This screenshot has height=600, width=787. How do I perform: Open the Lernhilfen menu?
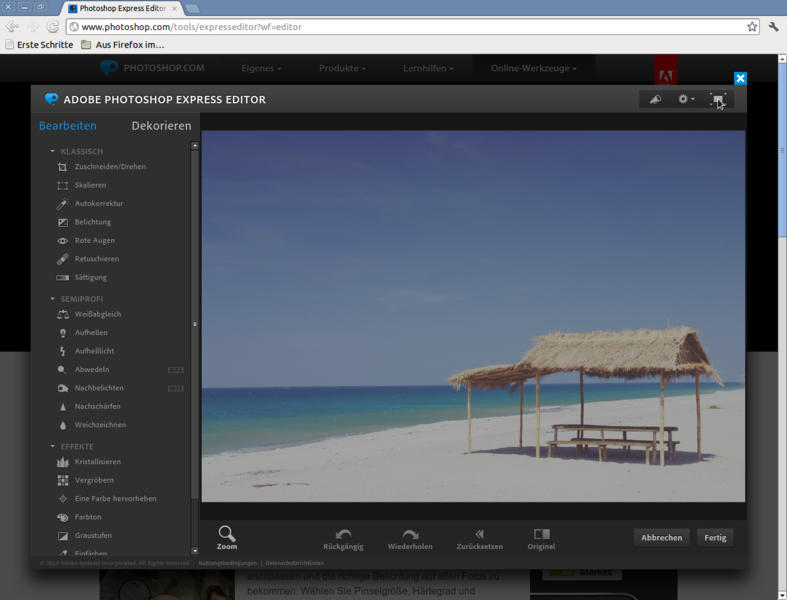(x=428, y=68)
